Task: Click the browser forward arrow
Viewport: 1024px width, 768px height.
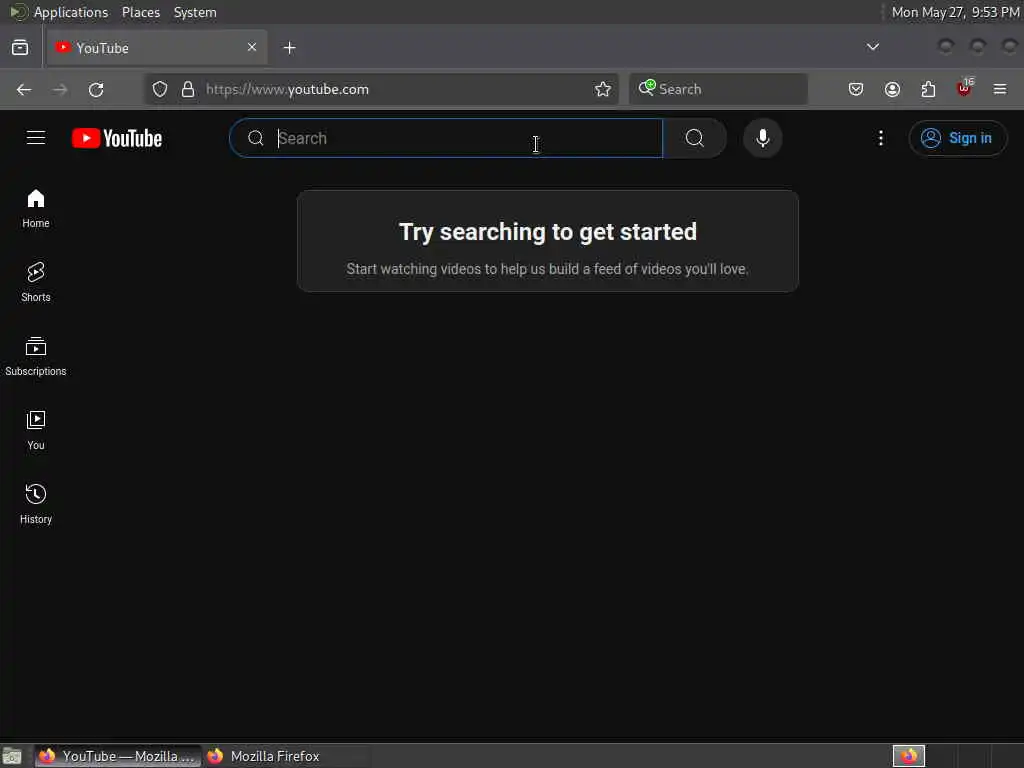Action: (60, 89)
